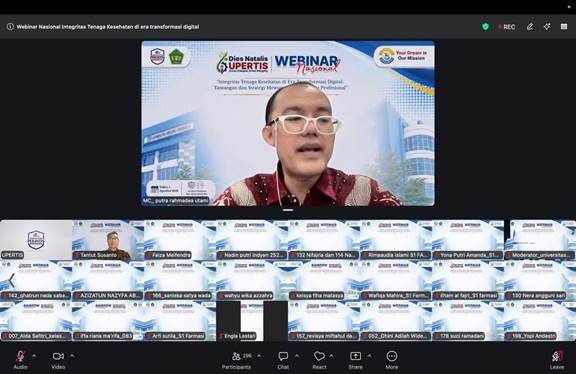The image size is (576, 374).
Task: Open the More options ellipsis
Action: (x=392, y=356)
